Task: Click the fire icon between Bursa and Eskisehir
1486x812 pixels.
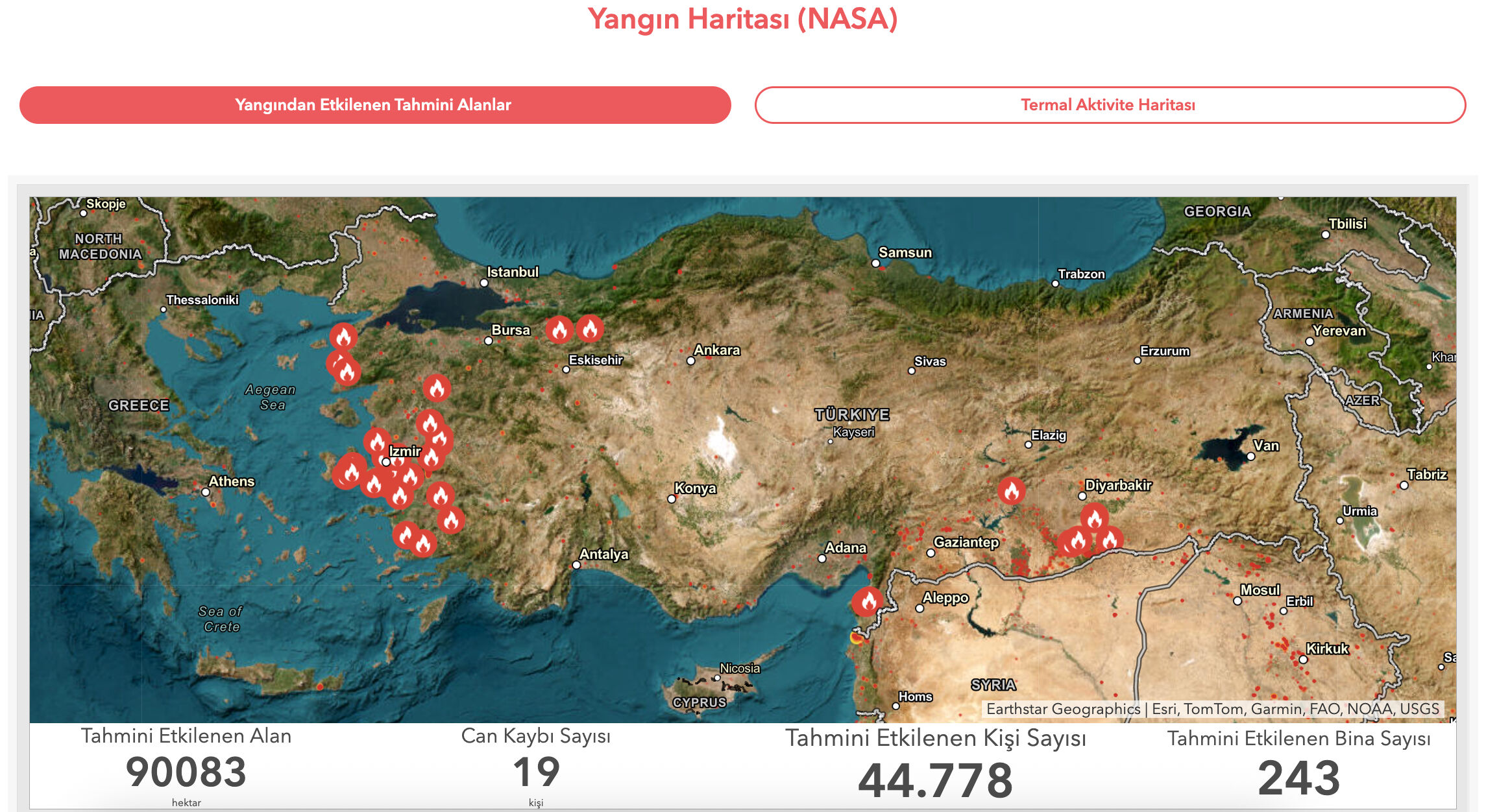Action: pyautogui.click(x=559, y=329)
